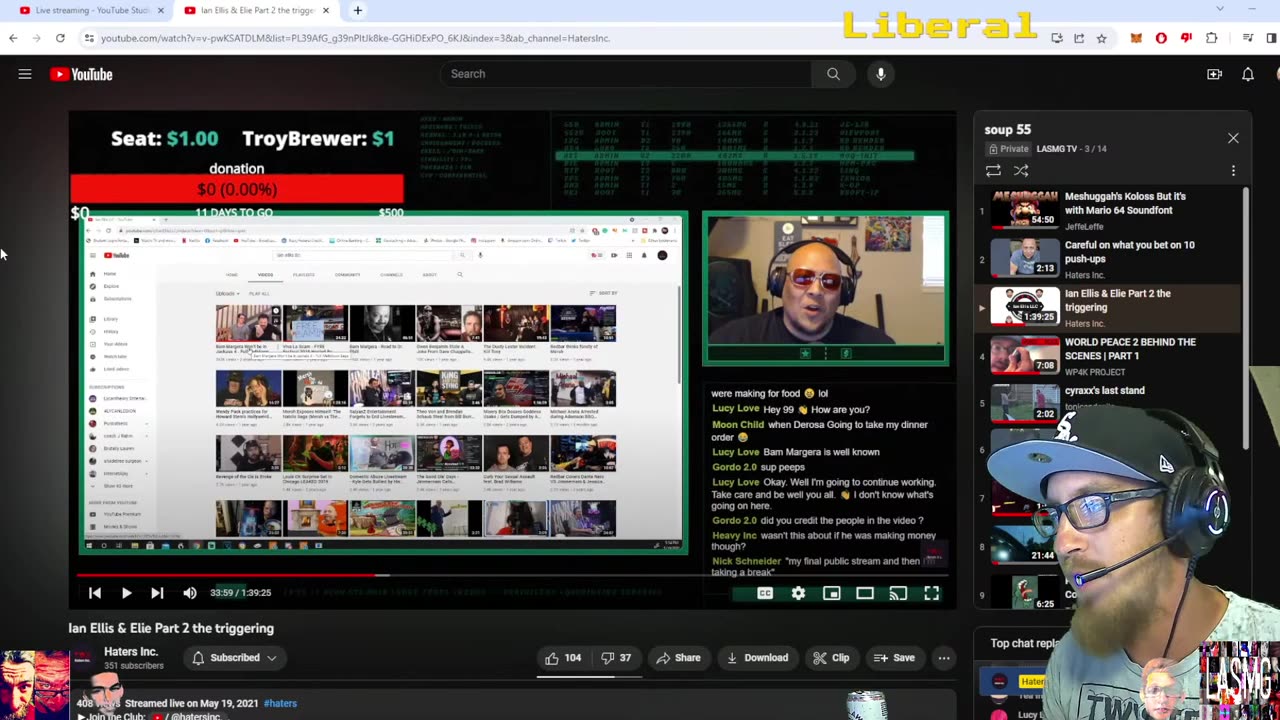1280x720 pixels.
Task: Toggle shuffle playlist
Action: pos(1021,171)
